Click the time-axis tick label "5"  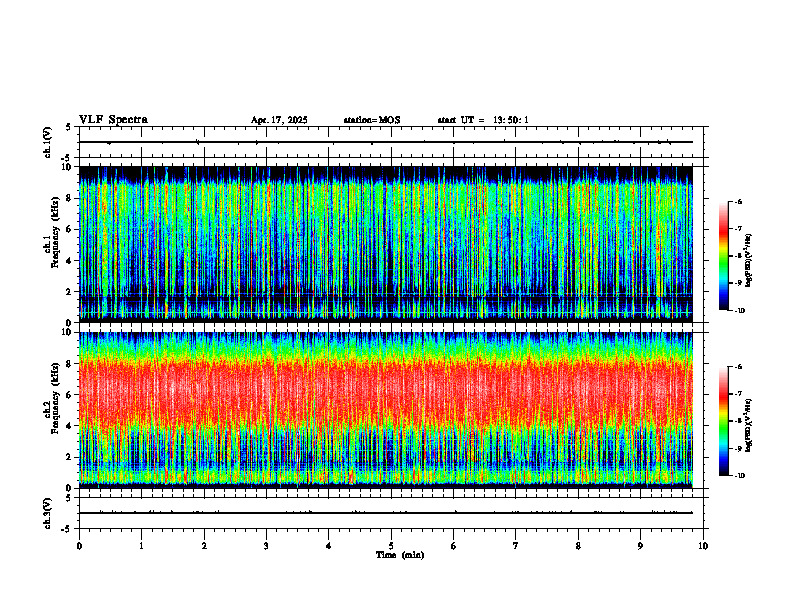[391, 546]
